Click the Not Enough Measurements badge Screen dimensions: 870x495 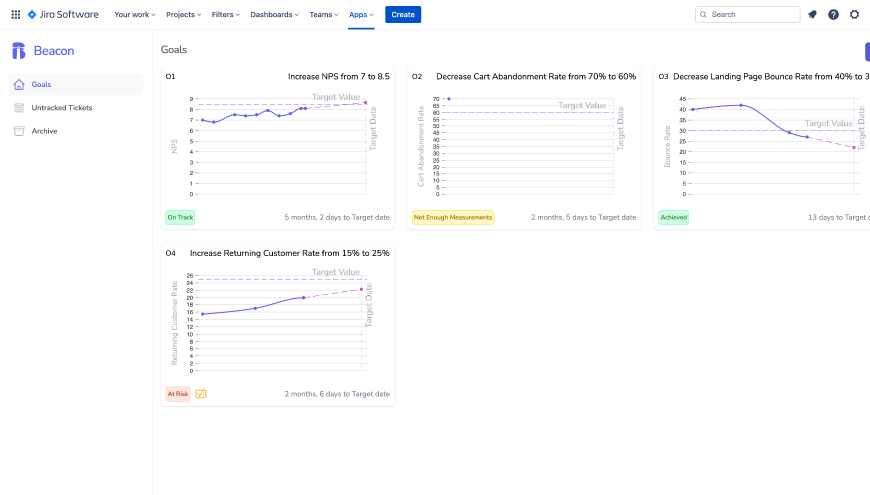click(453, 217)
